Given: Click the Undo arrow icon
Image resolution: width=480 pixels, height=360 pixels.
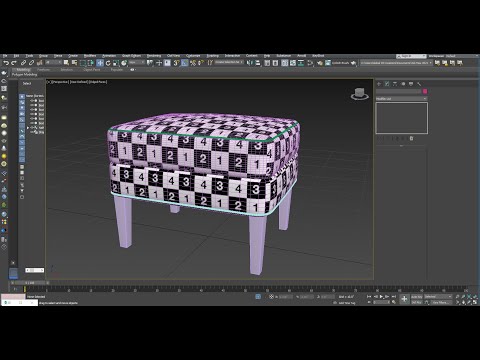Looking at the screenshot, I should (6, 63).
